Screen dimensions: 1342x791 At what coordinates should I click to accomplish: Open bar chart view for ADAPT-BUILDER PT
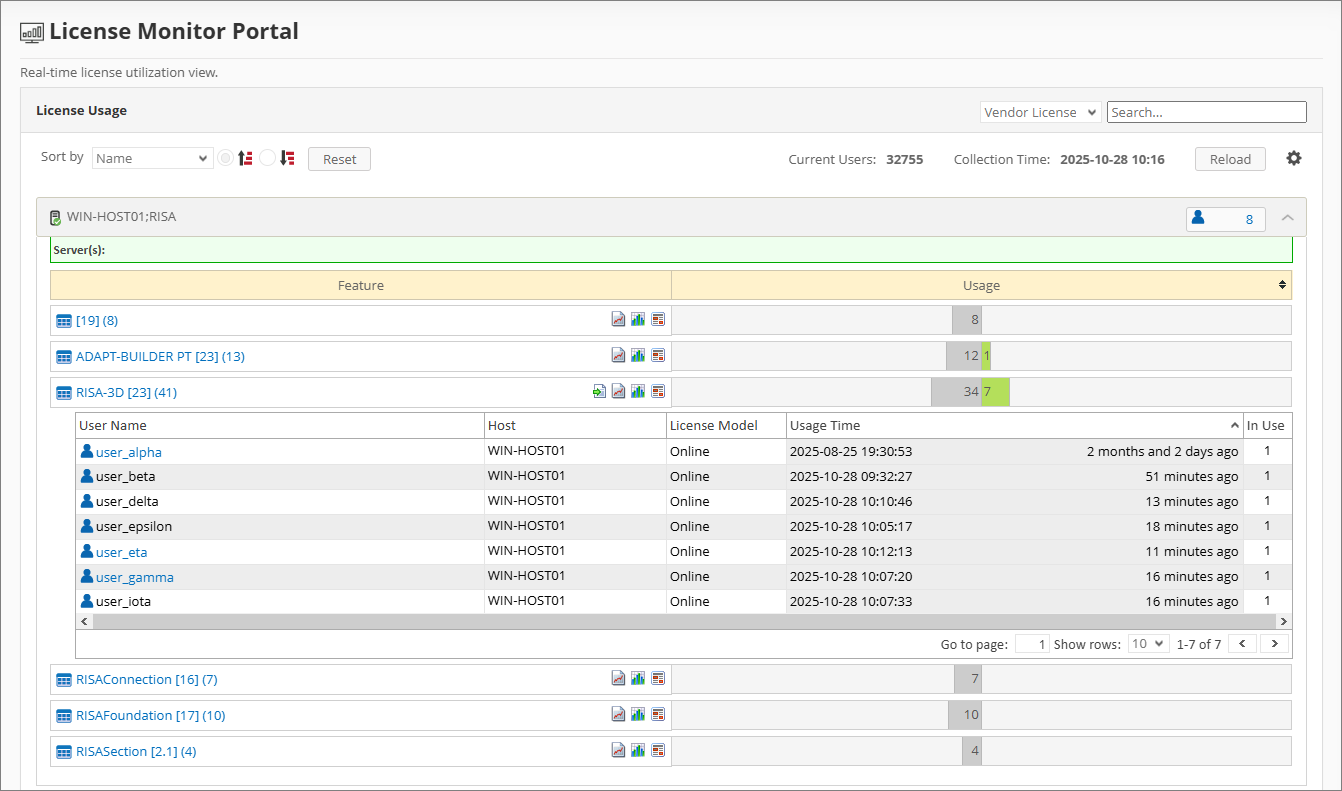638,354
